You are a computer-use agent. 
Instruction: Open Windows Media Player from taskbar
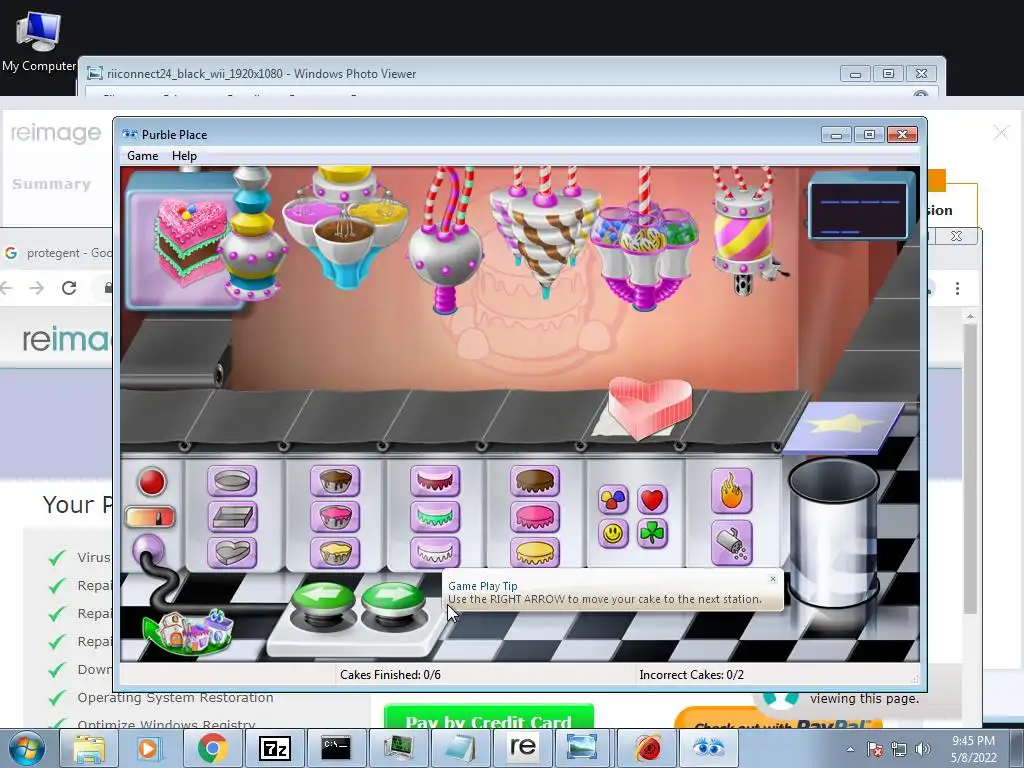tap(150, 748)
